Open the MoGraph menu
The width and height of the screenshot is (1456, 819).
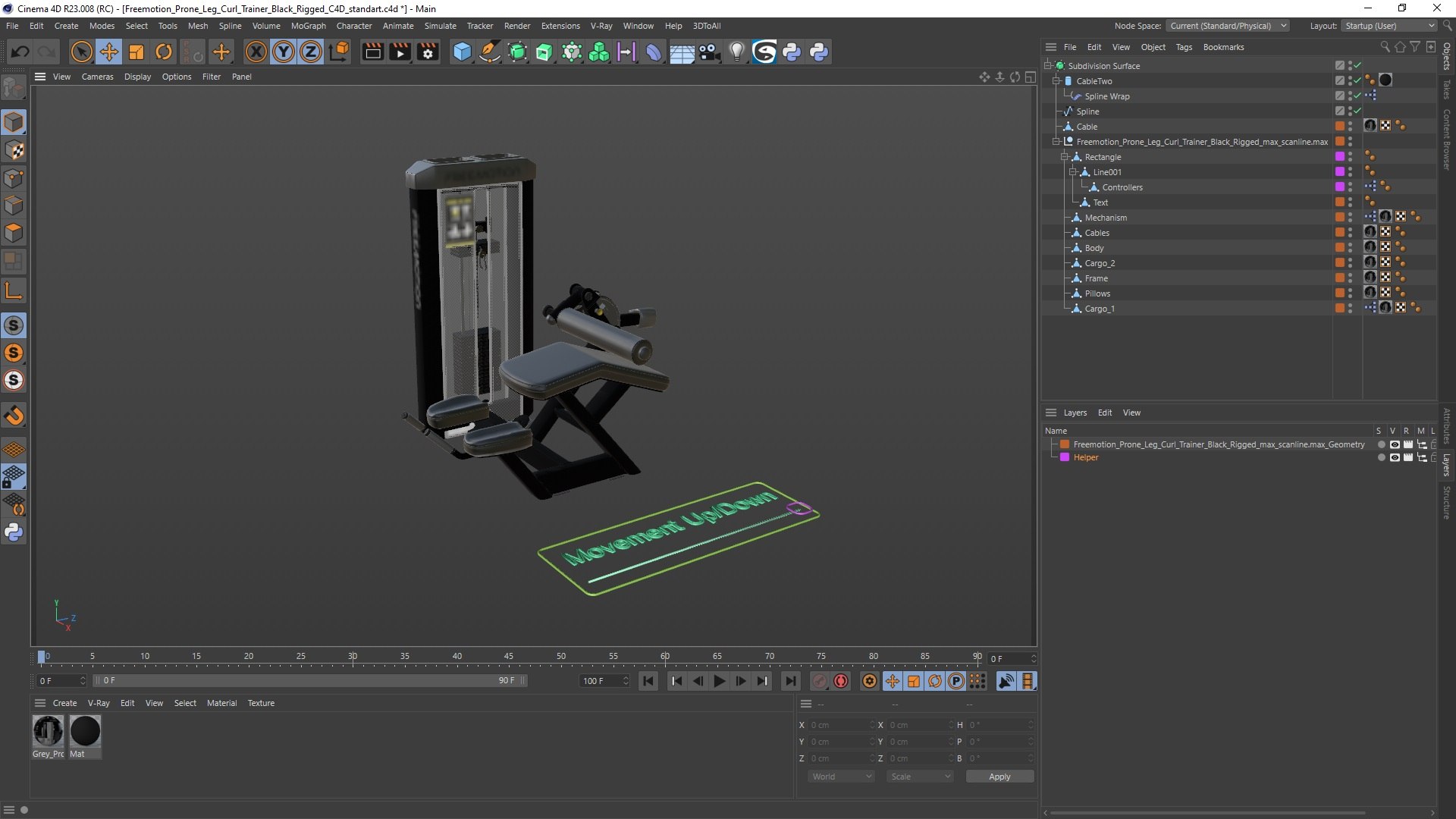point(308,26)
